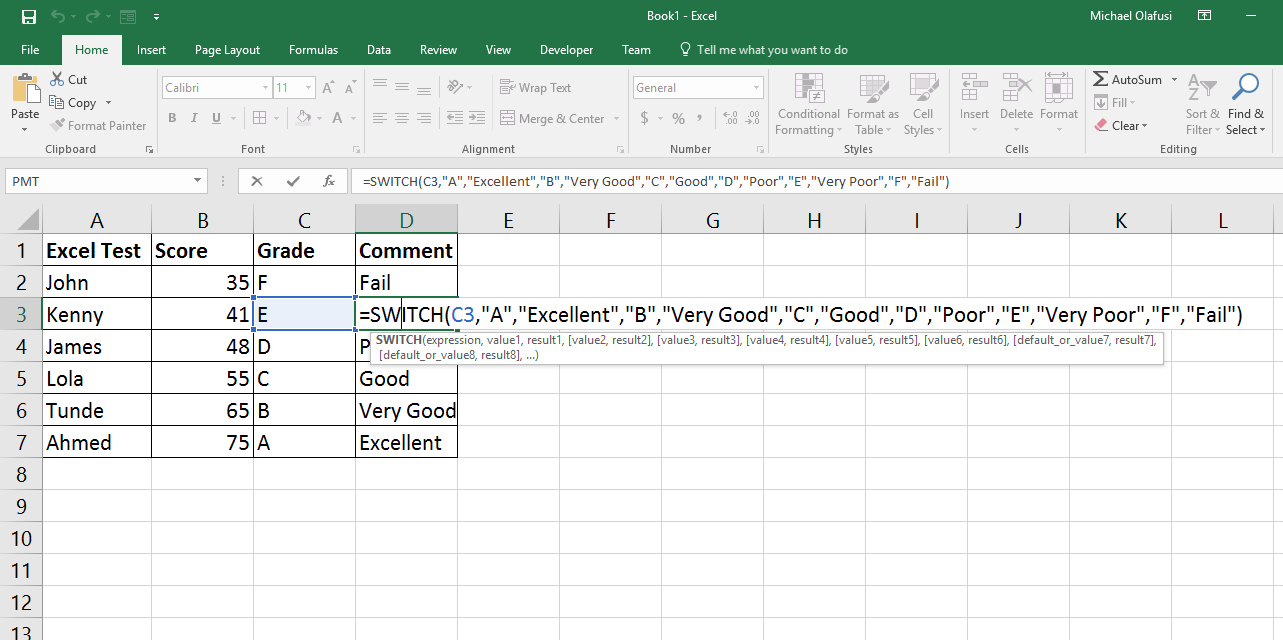Click the Decrease Font Size icon
Image resolution: width=1283 pixels, height=640 pixels.
[x=348, y=88]
